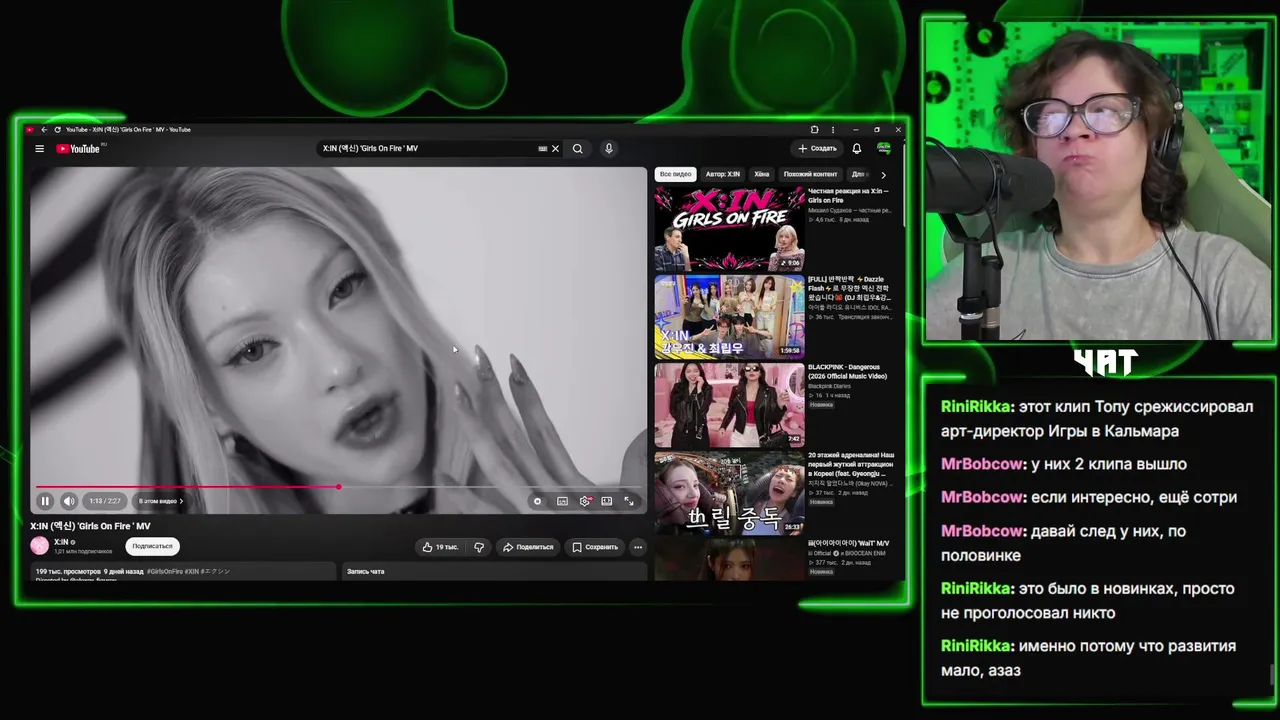The width and height of the screenshot is (1280, 720).
Task: Show more filter chips with right arrow
Action: 883,175
